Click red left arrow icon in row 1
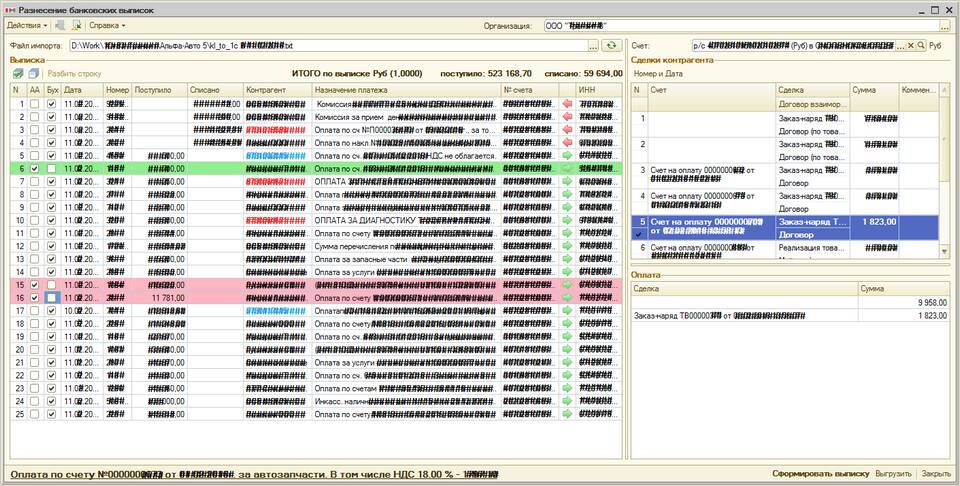The width and height of the screenshot is (960, 486). coord(567,104)
